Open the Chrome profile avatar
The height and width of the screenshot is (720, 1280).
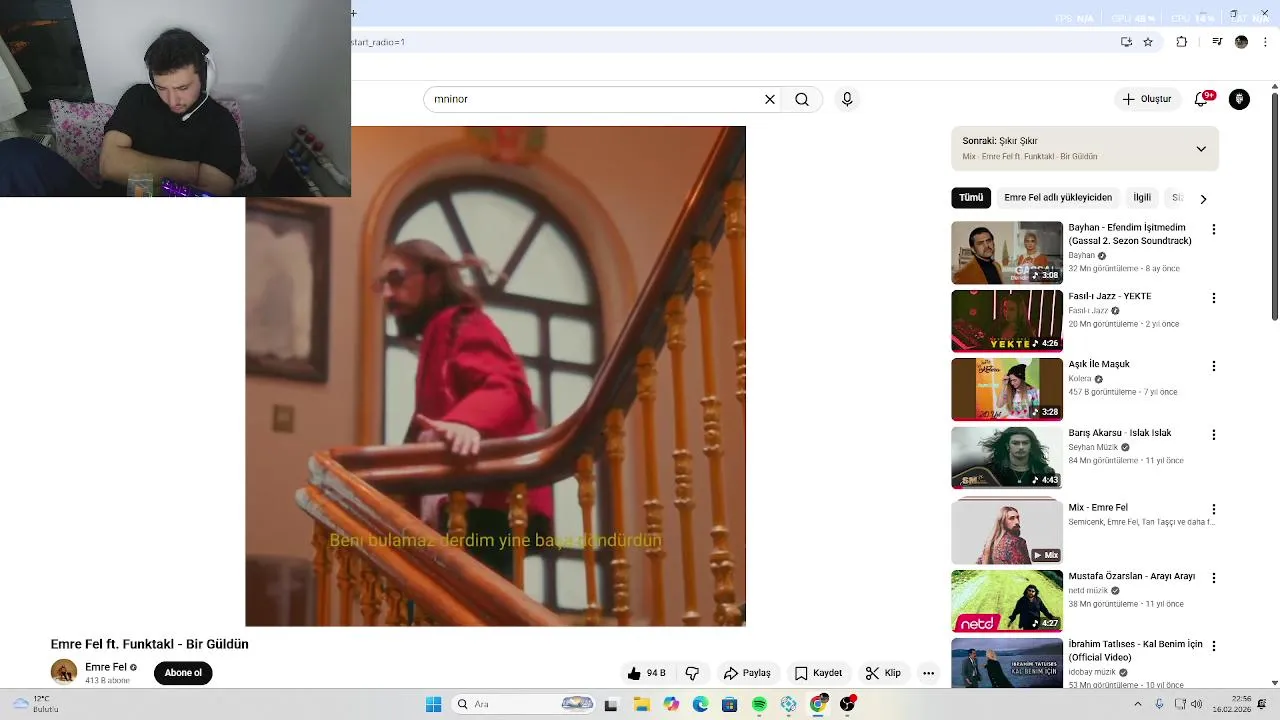(1241, 42)
